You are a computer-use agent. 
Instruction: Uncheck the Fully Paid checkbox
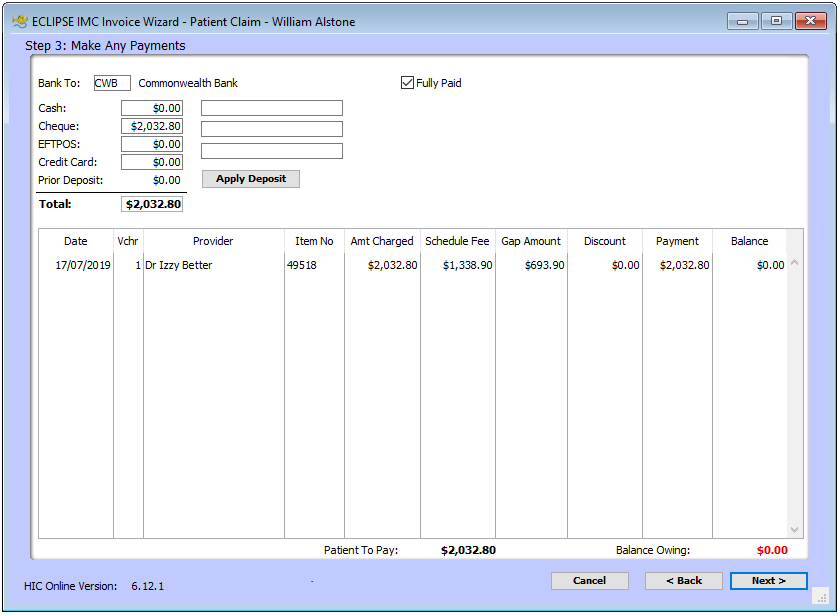(407, 83)
